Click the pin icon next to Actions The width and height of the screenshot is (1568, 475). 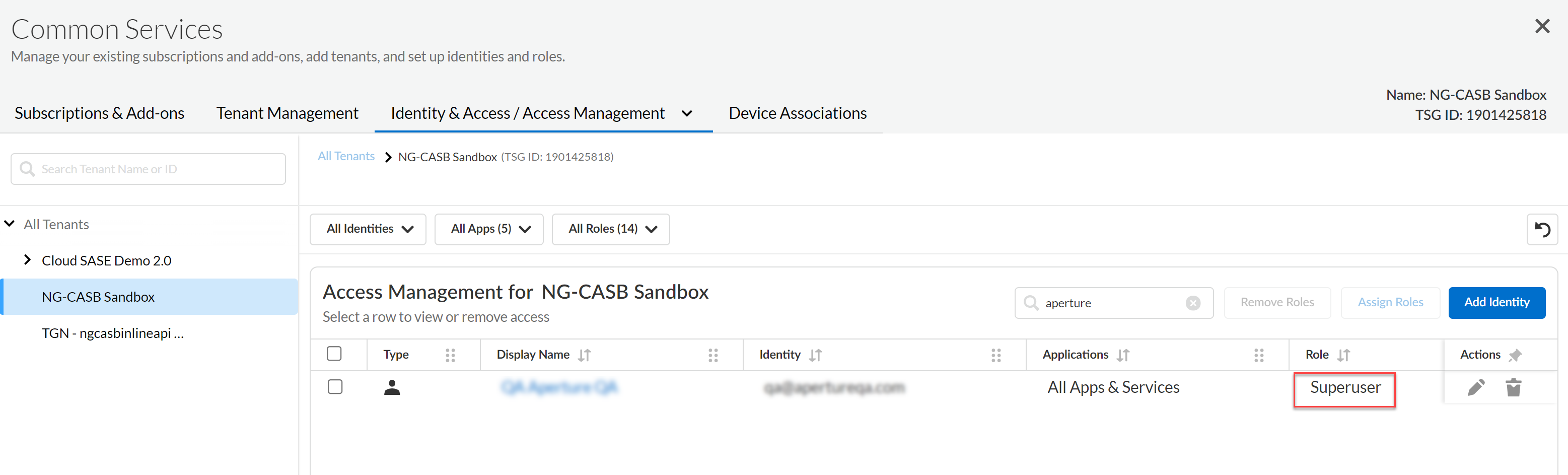(1515, 355)
